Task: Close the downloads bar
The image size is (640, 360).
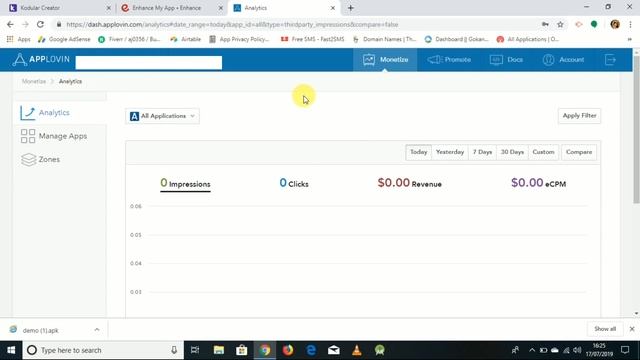Action: click(x=632, y=329)
